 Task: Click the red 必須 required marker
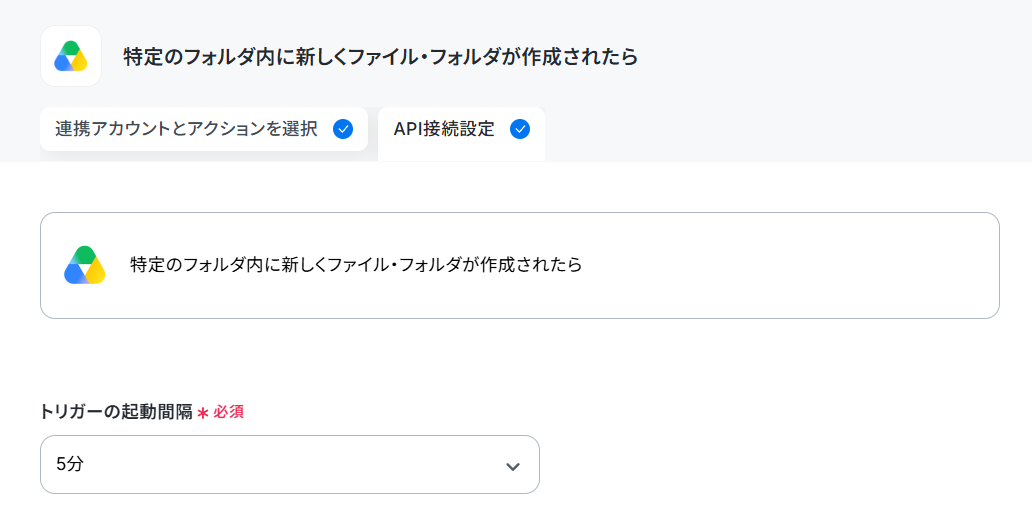tap(228, 412)
